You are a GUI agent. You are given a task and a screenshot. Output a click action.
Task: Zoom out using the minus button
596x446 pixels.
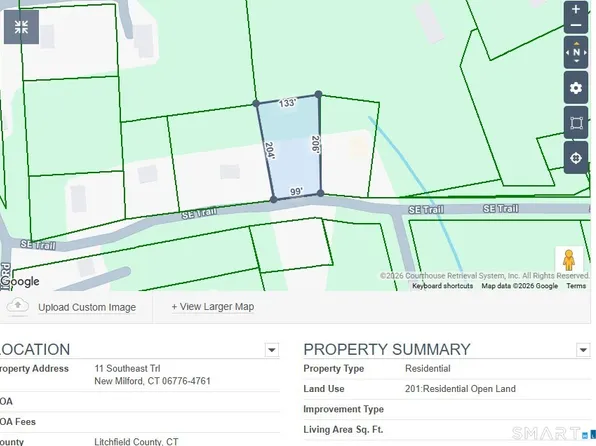pyautogui.click(x=576, y=25)
